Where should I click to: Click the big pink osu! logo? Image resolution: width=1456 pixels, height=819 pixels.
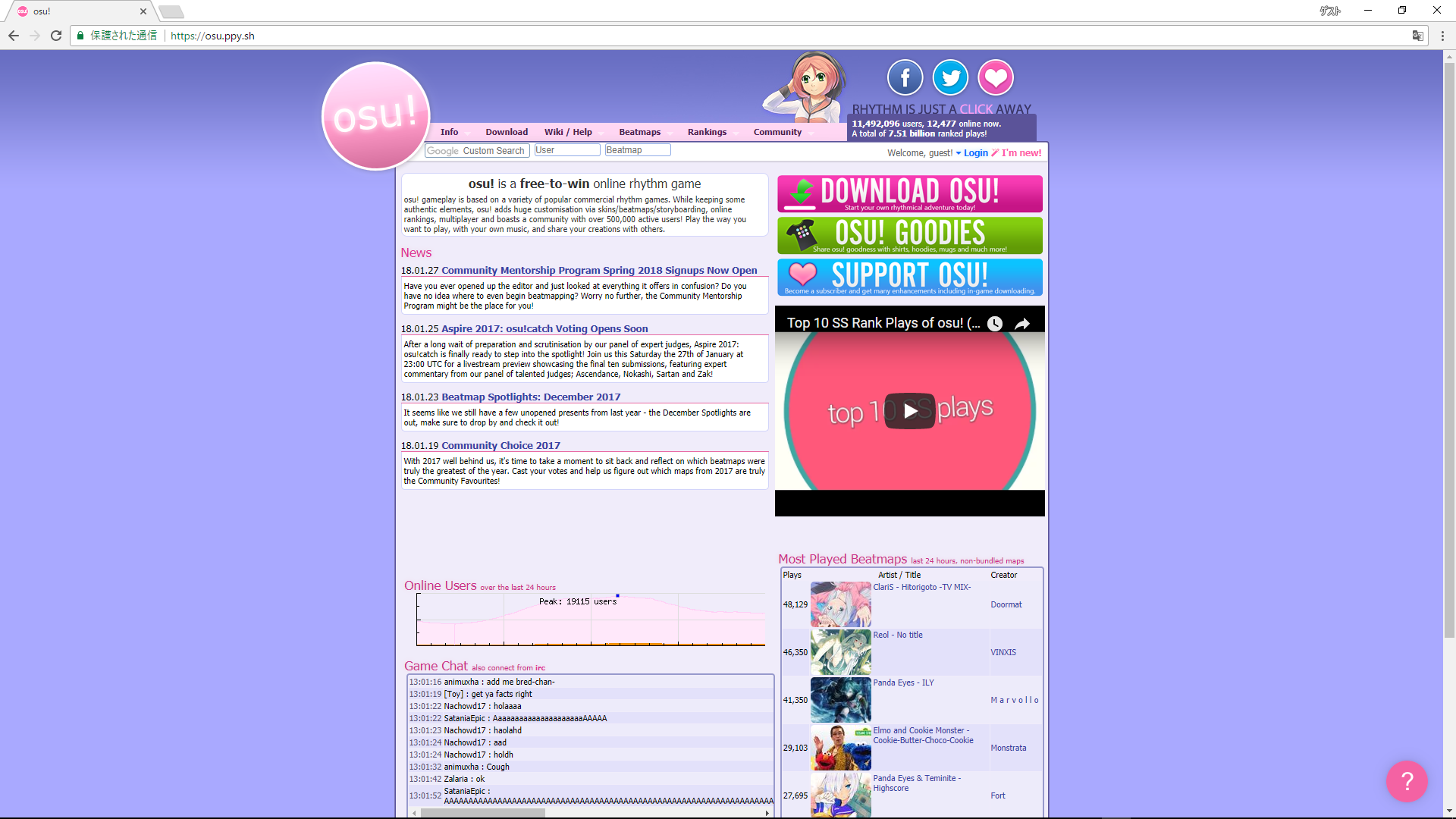tap(376, 116)
